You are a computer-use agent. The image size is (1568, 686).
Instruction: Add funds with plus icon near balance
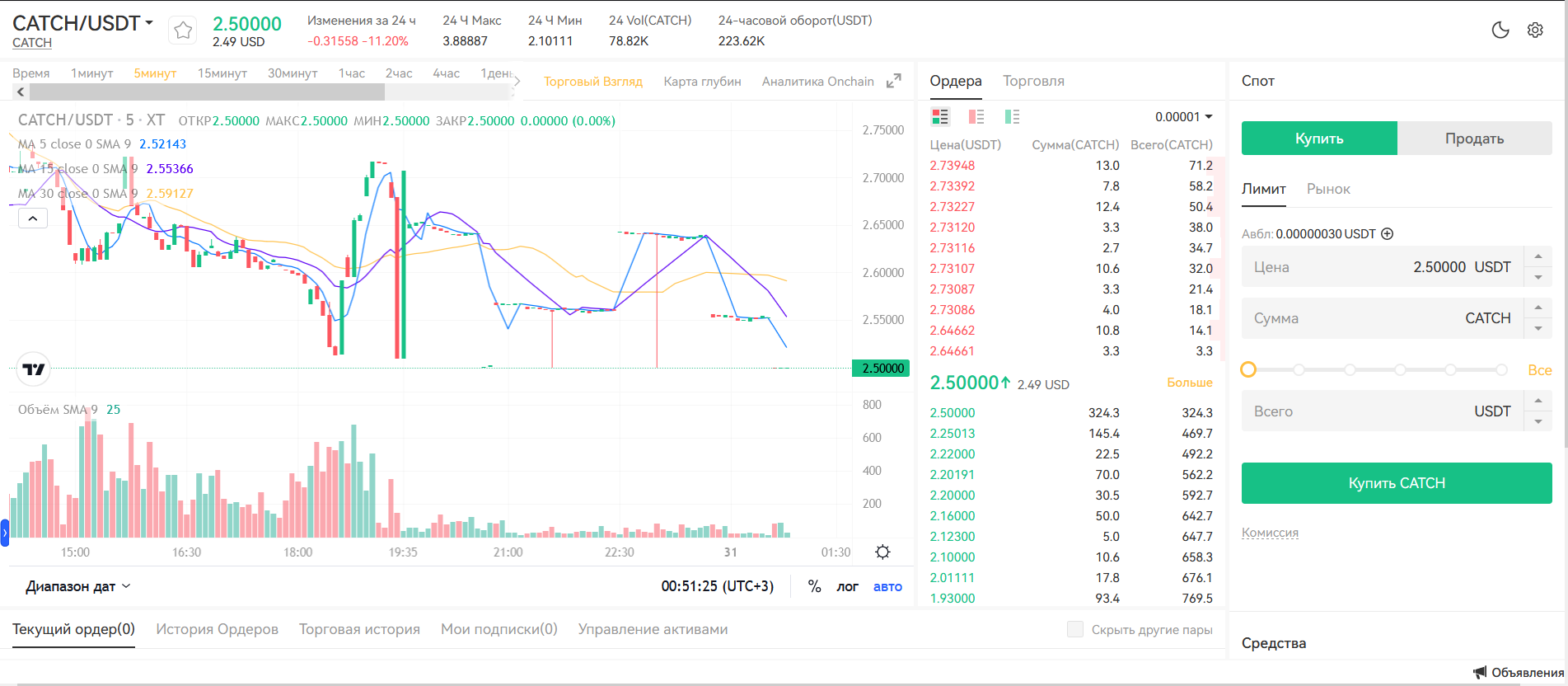(x=1387, y=233)
